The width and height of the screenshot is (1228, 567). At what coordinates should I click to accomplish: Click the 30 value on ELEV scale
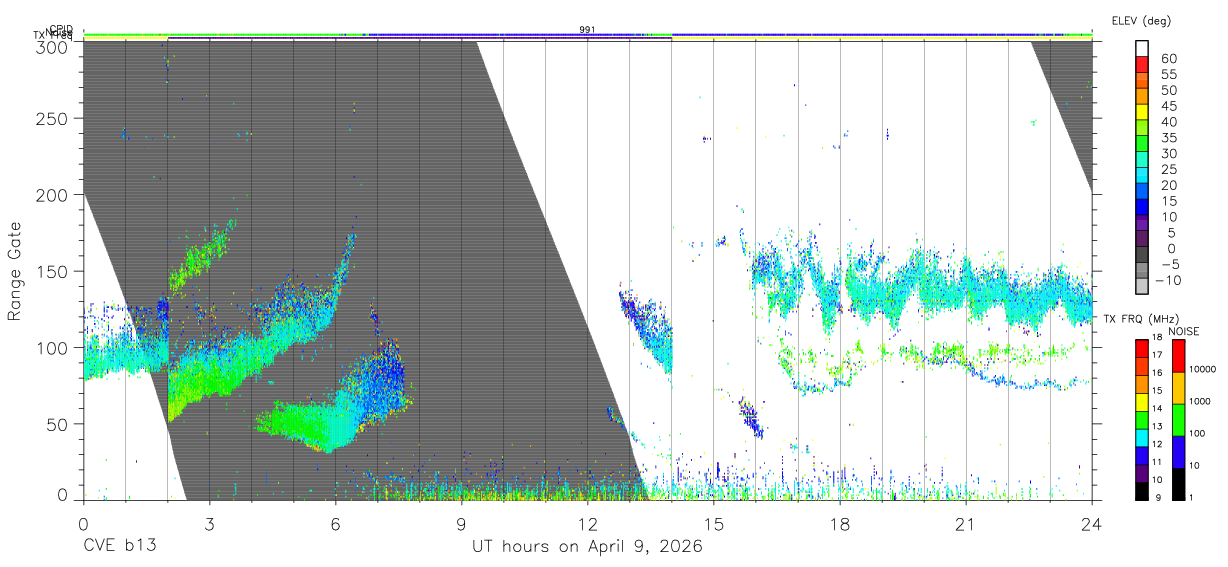1168,153
